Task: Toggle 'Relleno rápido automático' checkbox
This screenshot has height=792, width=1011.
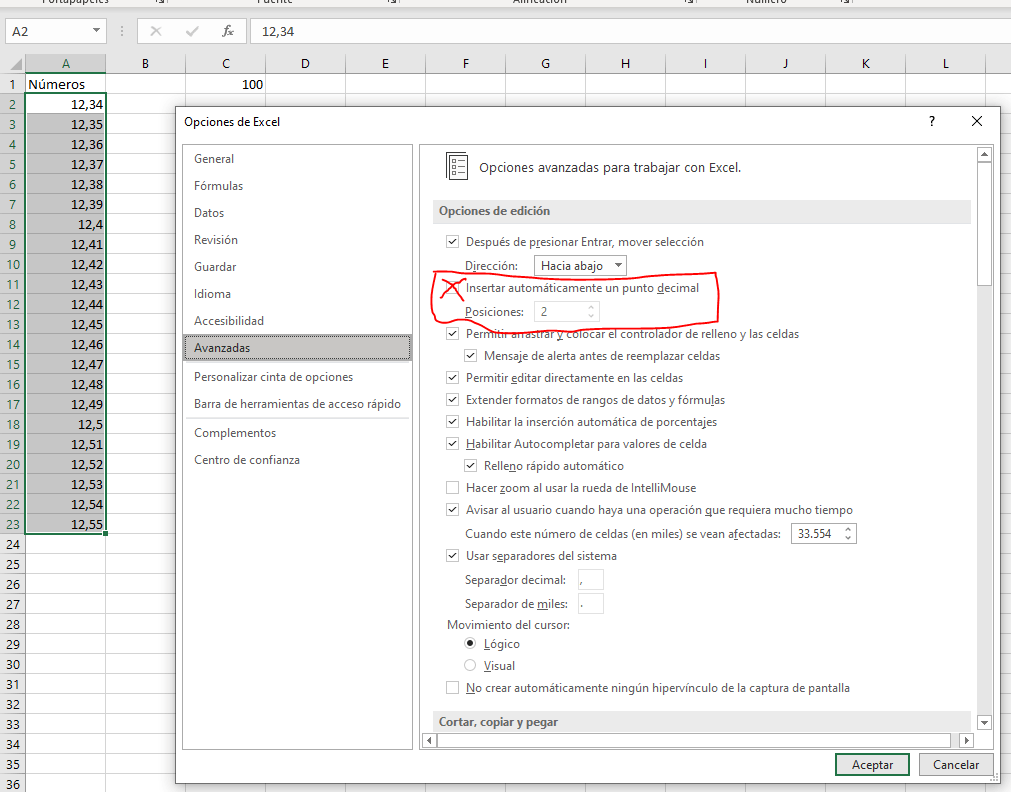Action: [471, 466]
